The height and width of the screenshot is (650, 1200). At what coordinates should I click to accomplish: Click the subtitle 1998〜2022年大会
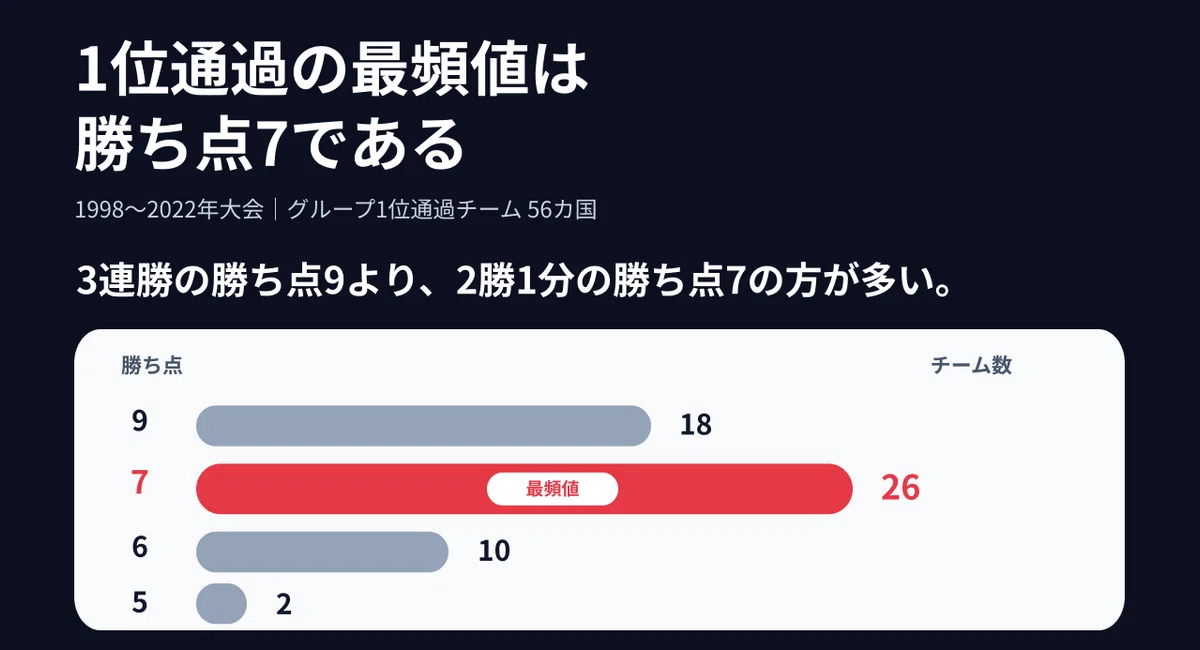(x=170, y=210)
